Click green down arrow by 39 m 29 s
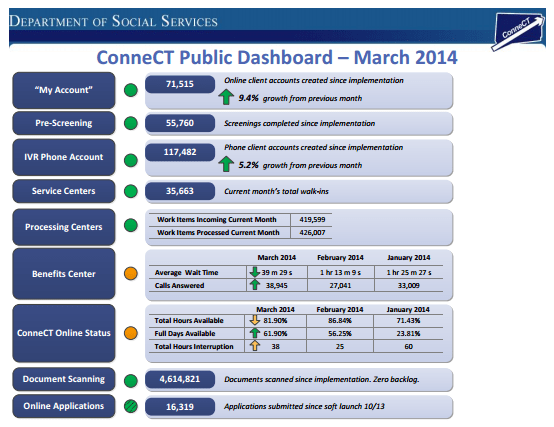Viewport: 554px width, 427px height. [254, 272]
